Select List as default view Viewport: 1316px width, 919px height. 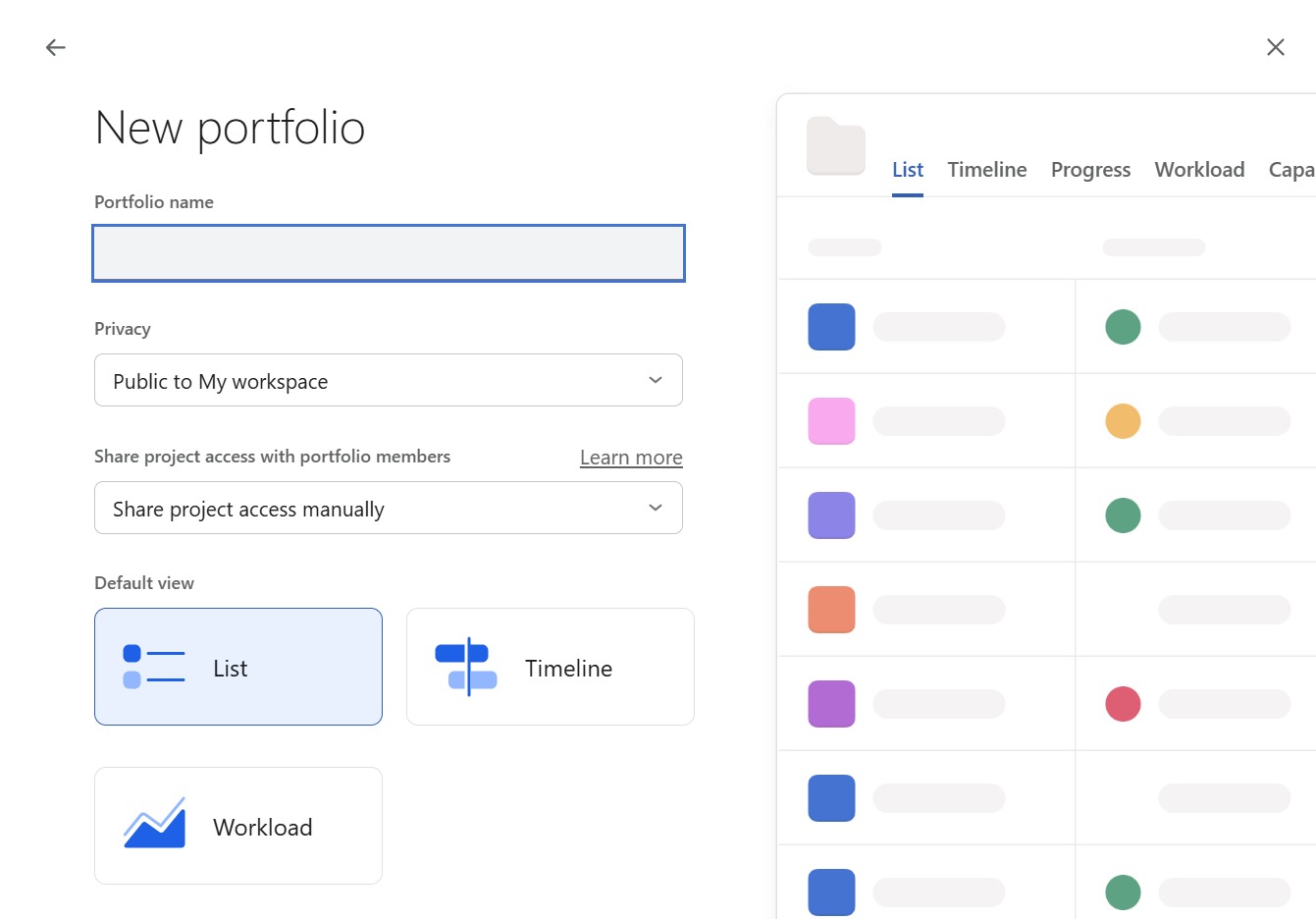(x=238, y=667)
